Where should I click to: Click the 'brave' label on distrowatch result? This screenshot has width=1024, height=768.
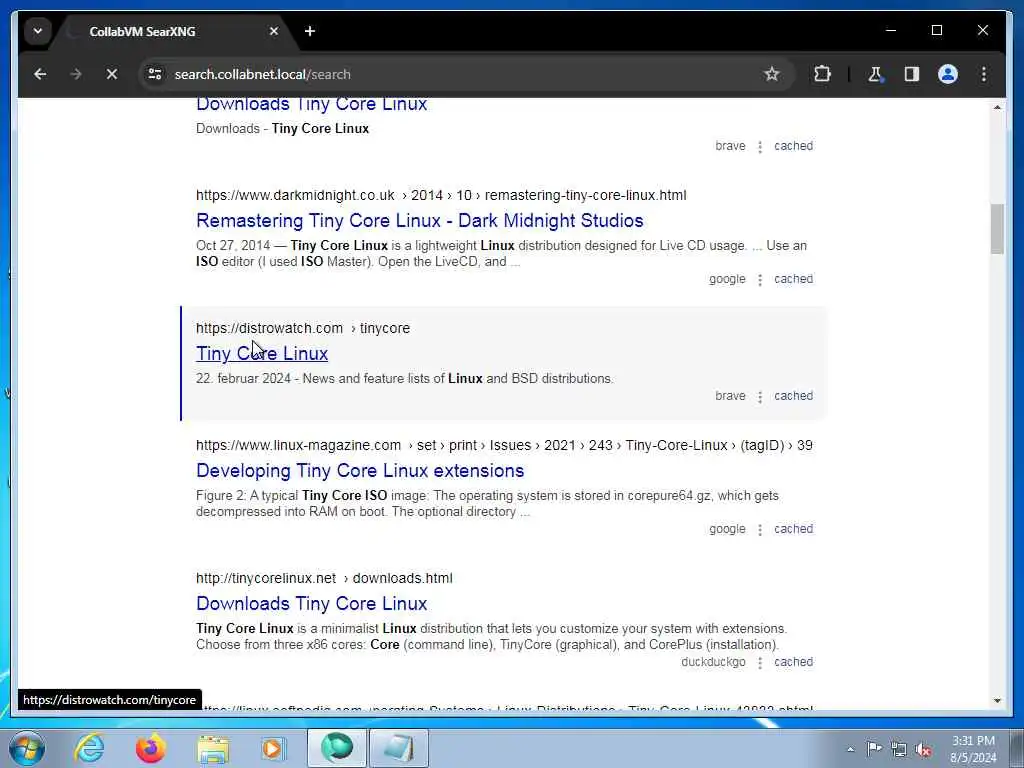pos(730,396)
